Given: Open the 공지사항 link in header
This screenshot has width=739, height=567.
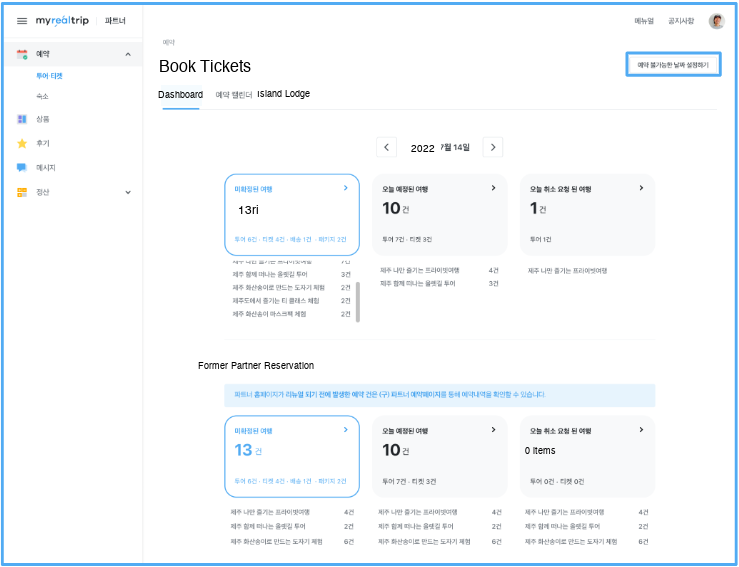Looking at the screenshot, I should click(x=681, y=21).
